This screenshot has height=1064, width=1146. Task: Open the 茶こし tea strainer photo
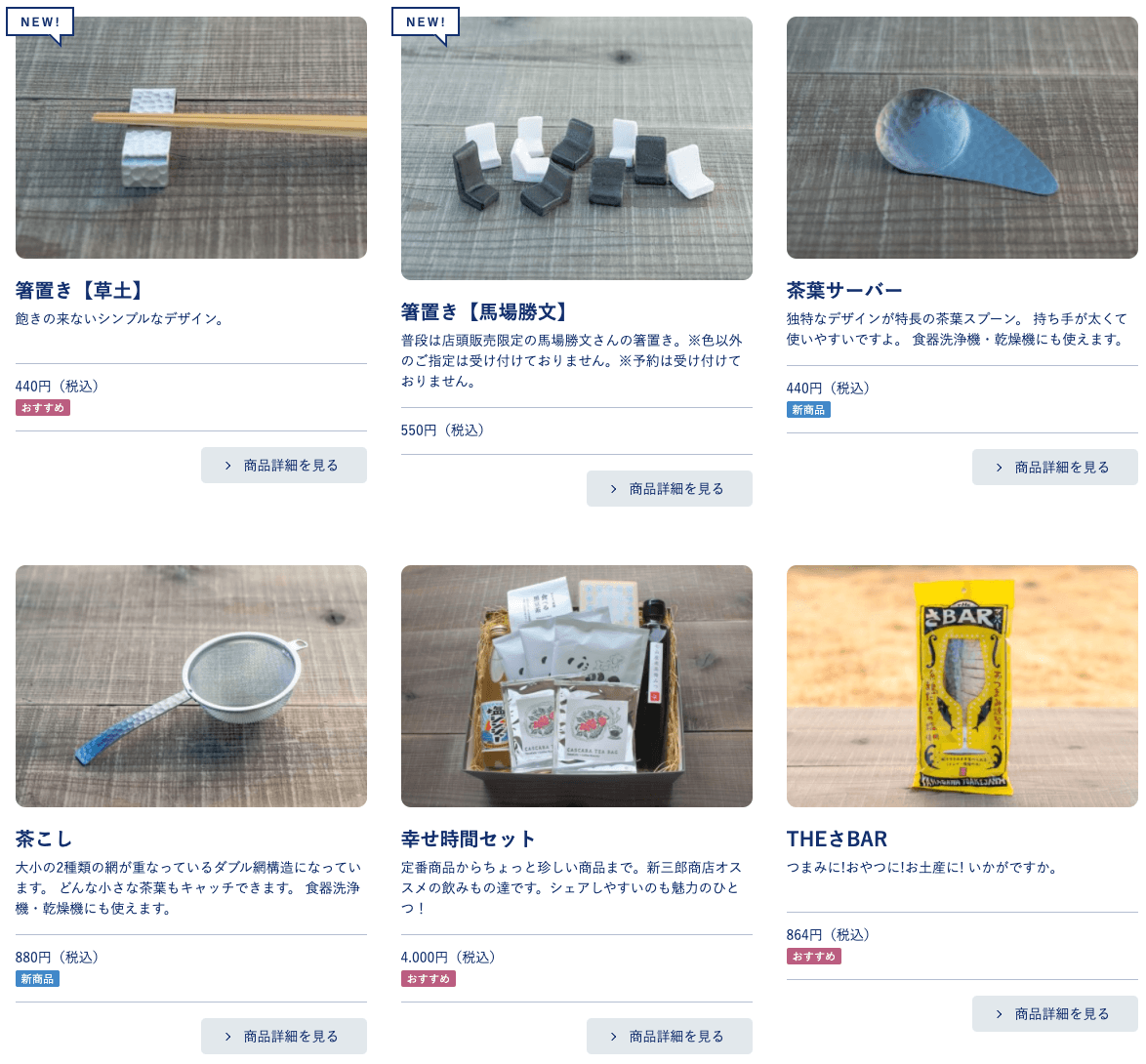point(191,686)
